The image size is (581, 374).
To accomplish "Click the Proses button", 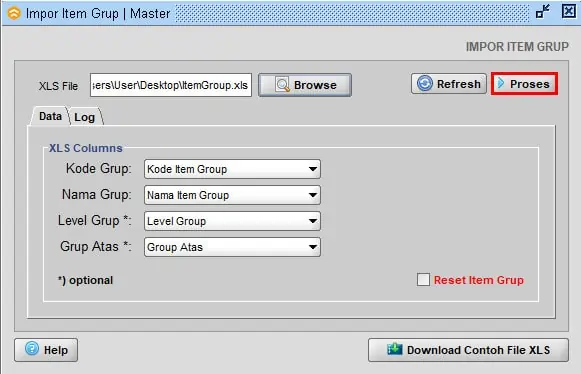I will [524, 84].
